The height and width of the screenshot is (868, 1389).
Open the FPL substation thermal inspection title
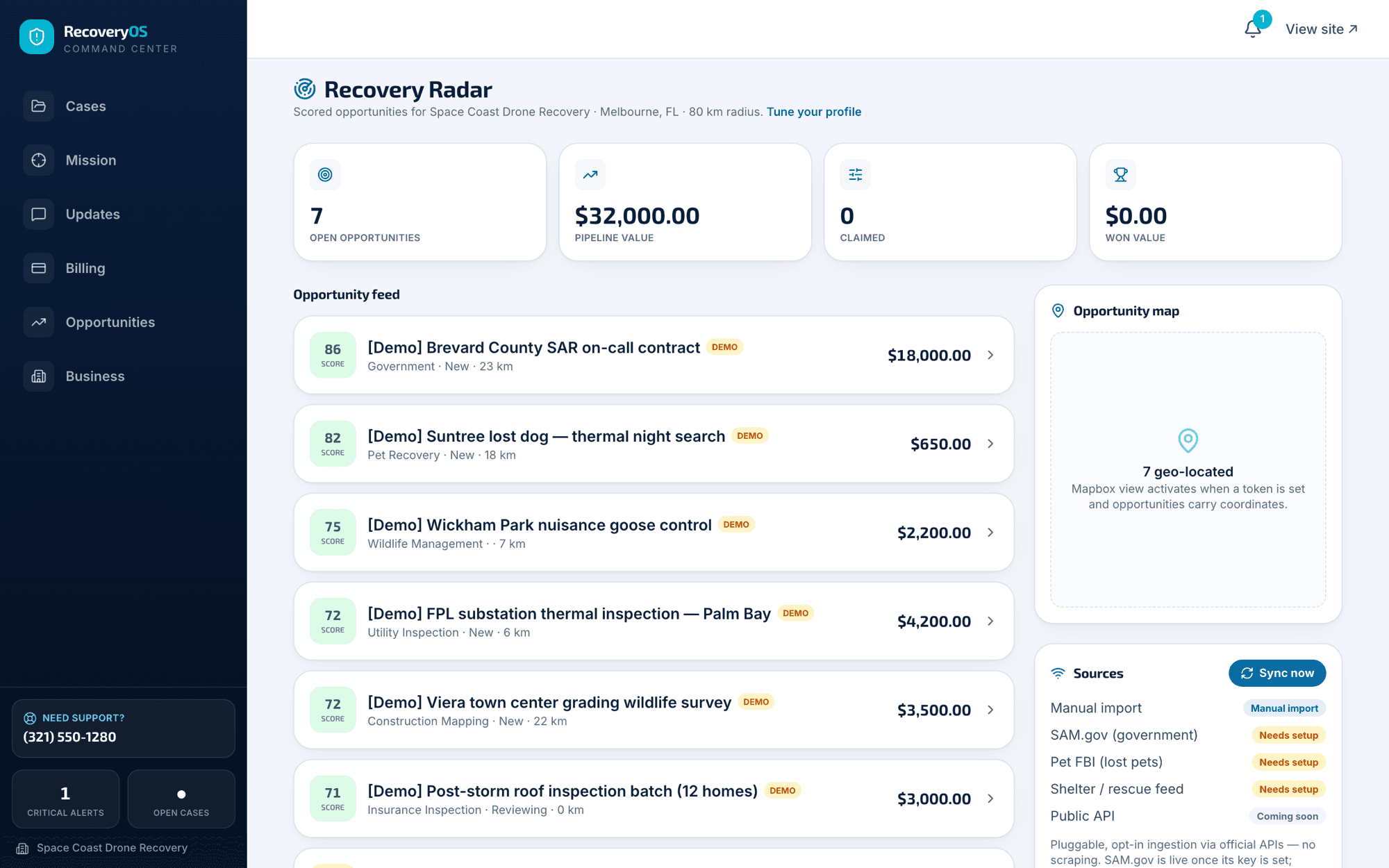coord(569,614)
